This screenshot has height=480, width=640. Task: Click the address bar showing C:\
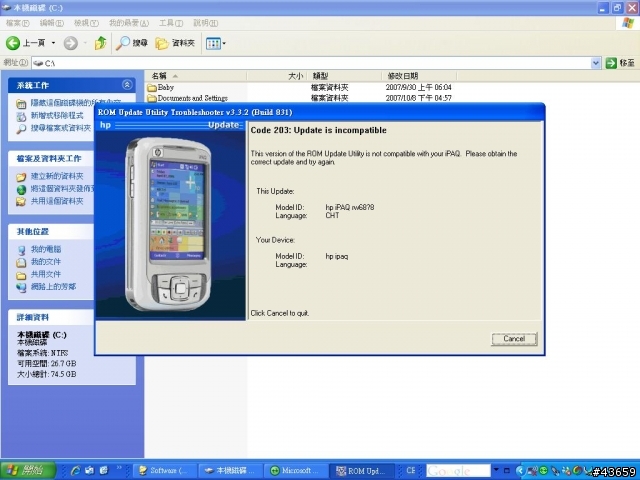[311, 63]
